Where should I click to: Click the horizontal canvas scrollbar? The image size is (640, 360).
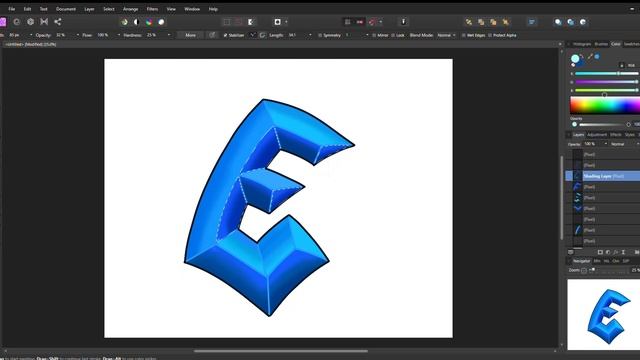point(281,351)
